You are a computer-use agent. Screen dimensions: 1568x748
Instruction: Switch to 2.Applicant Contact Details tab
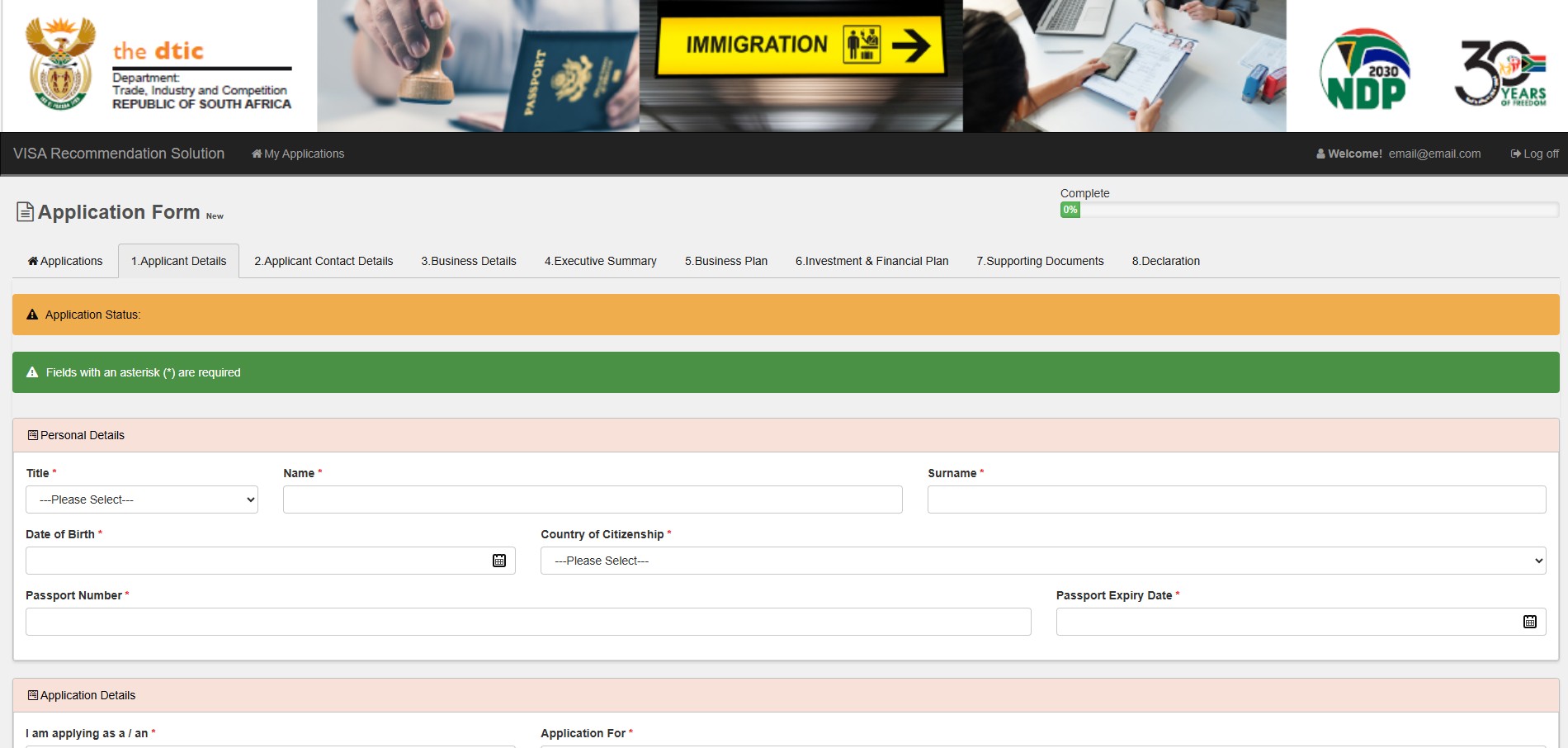pyautogui.click(x=324, y=261)
